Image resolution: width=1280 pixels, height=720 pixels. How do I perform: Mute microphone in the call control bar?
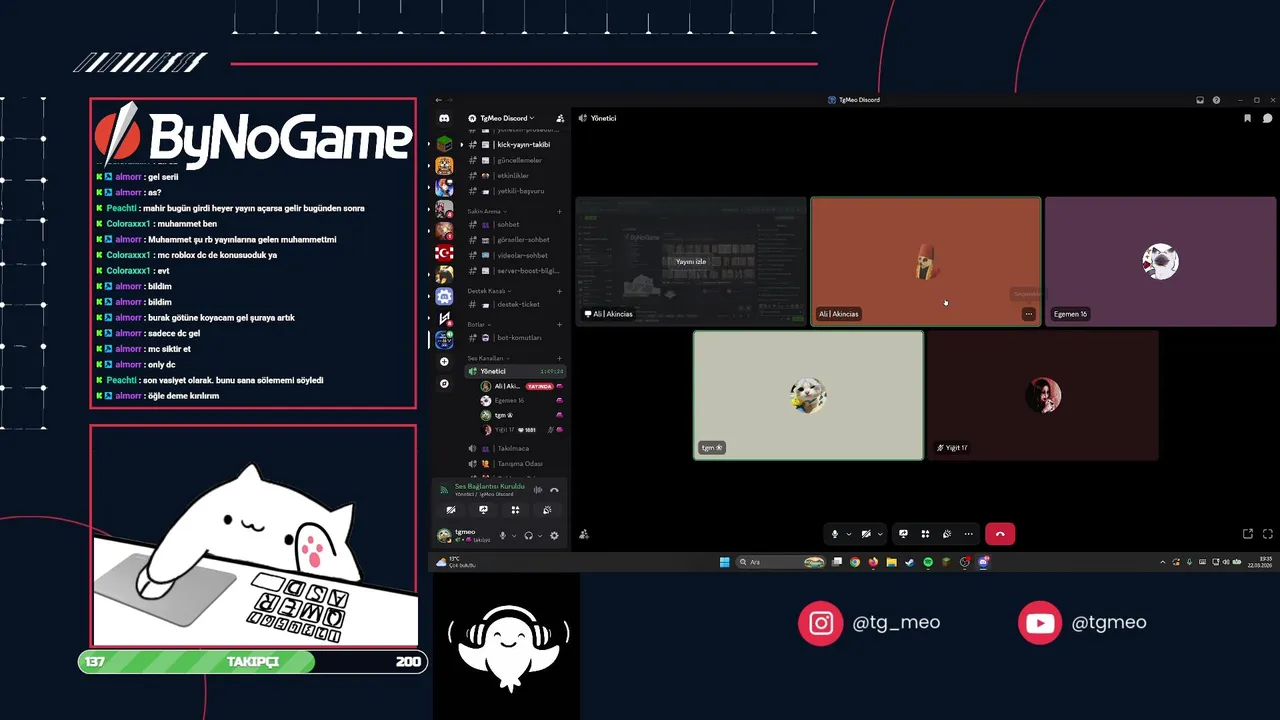pyautogui.click(x=834, y=534)
